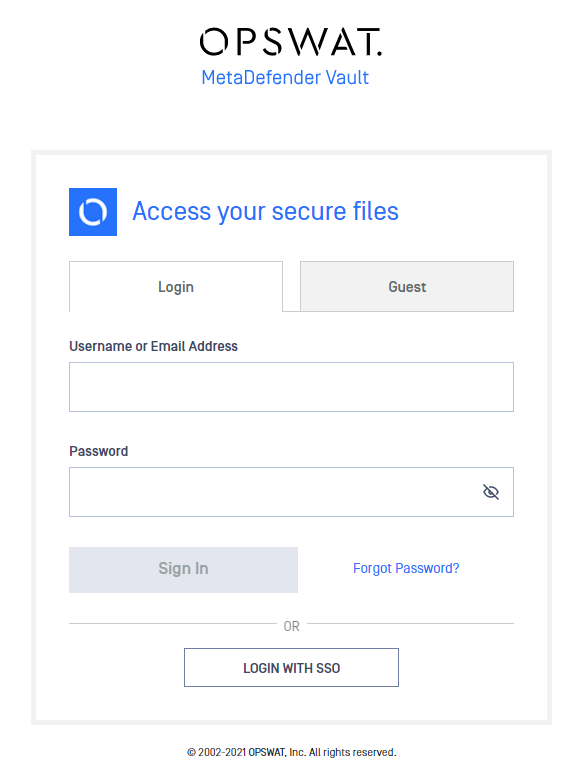This screenshot has height=770, width=581.
Task: Toggle password visibility eye icon
Action: 491,492
